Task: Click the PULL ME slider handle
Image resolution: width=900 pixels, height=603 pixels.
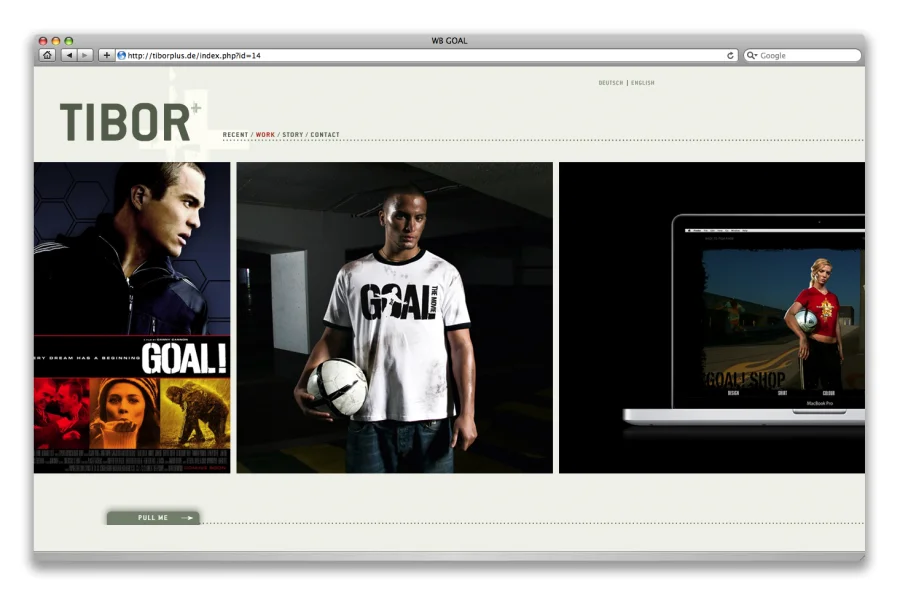Action: coord(152,518)
